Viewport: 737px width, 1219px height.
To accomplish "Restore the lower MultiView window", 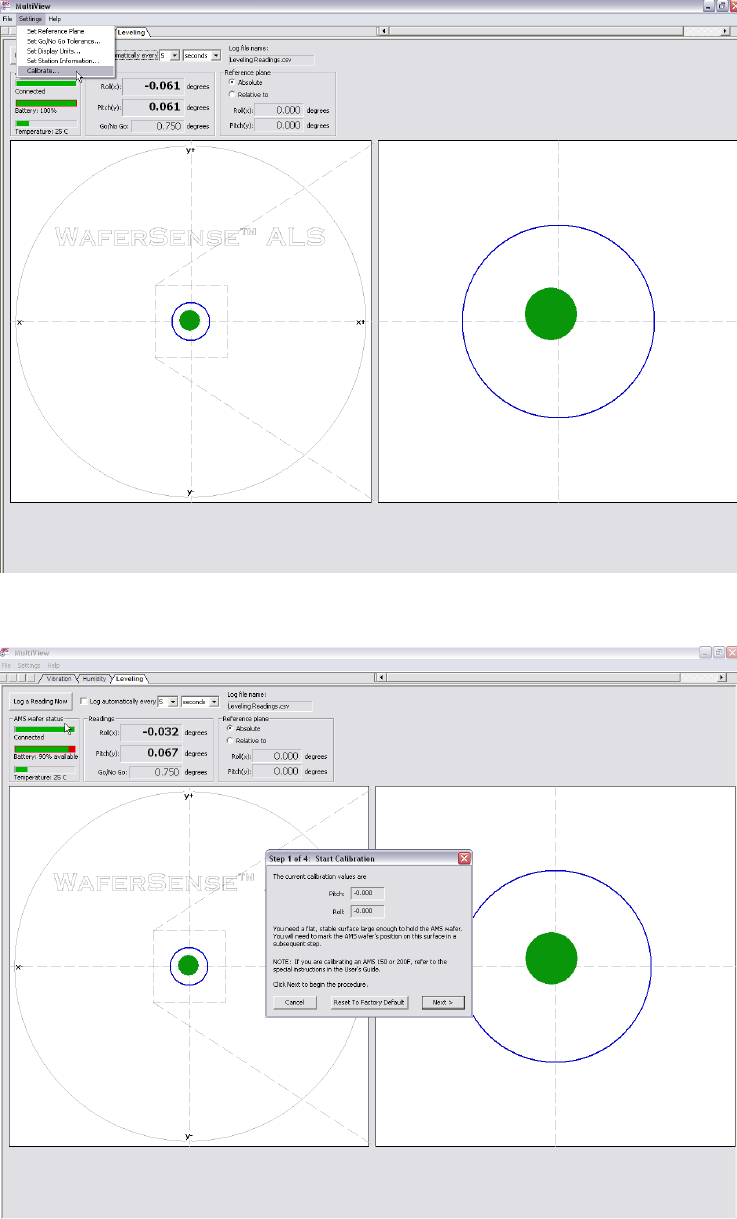I will coord(718,652).
